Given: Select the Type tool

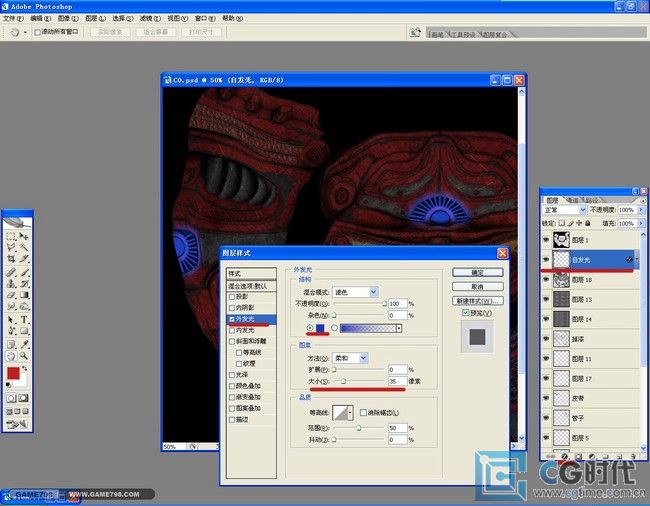Looking at the screenshot, I should (x=24, y=320).
